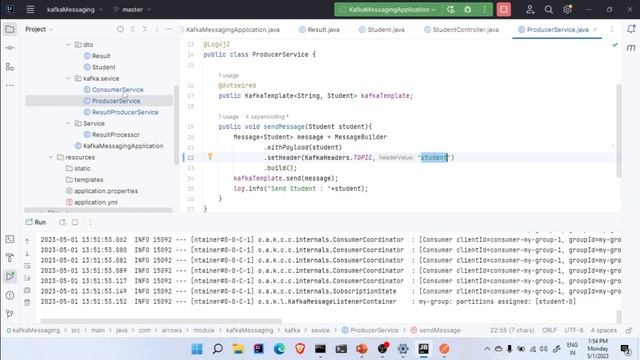Image resolution: width=640 pixels, height=360 pixels.
Task: Open Run panel more options
Action: pyautogui.click(x=90, y=222)
